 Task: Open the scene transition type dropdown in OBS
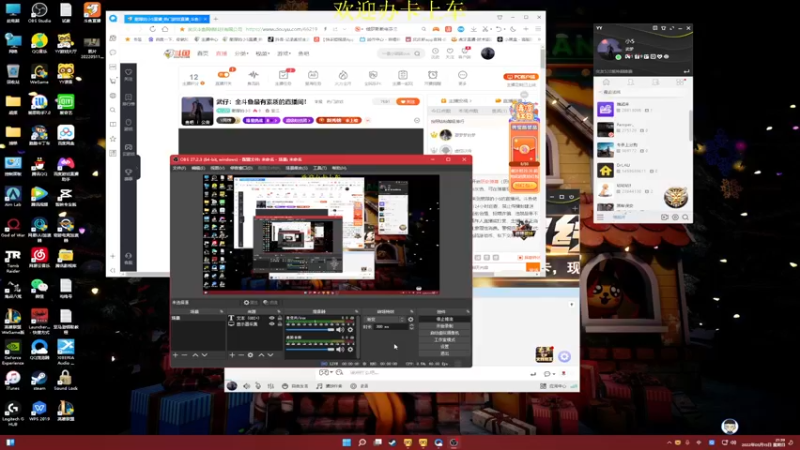pos(385,319)
